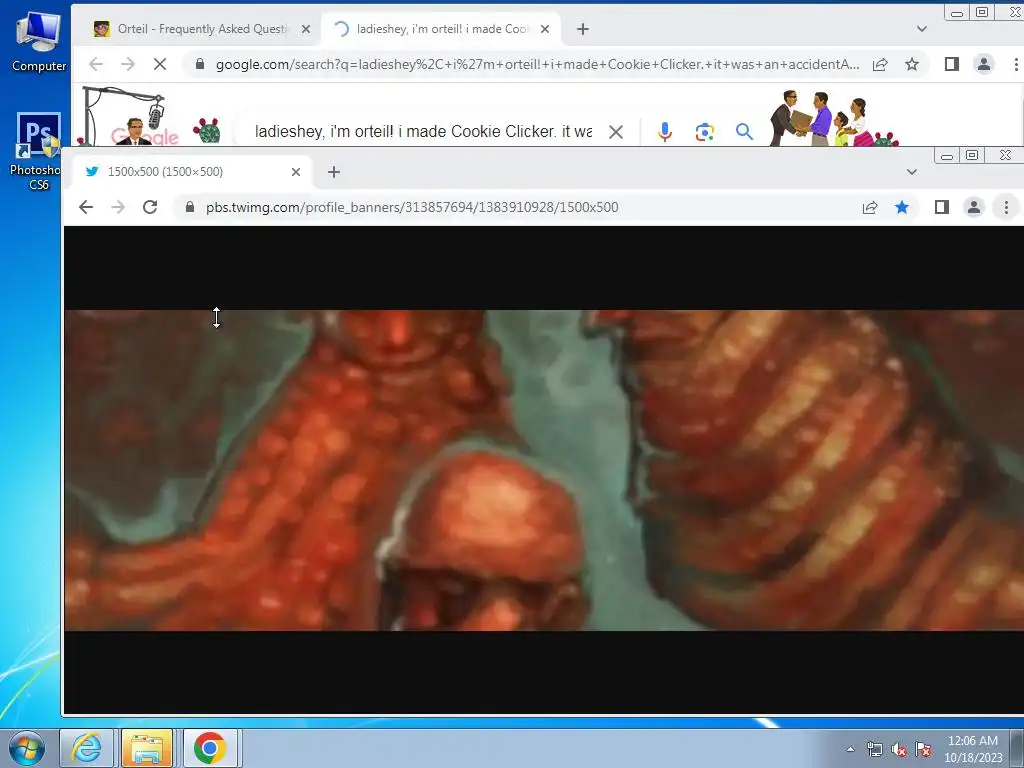Submit the Google search with magnifier icon
Image resolution: width=1024 pixels, height=768 pixels.
(x=744, y=132)
